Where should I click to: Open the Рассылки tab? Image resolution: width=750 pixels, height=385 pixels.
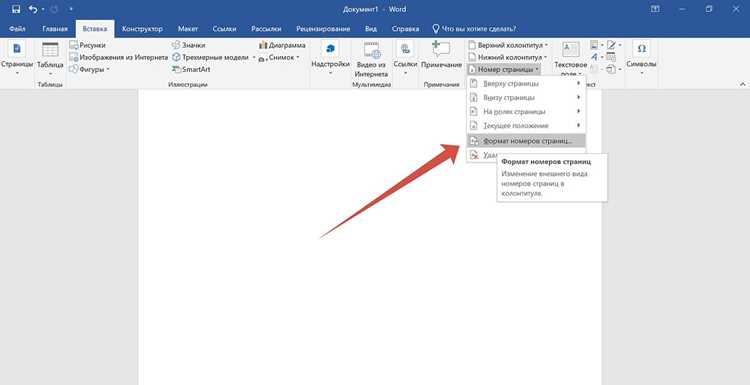pyautogui.click(x=265, y=29)
